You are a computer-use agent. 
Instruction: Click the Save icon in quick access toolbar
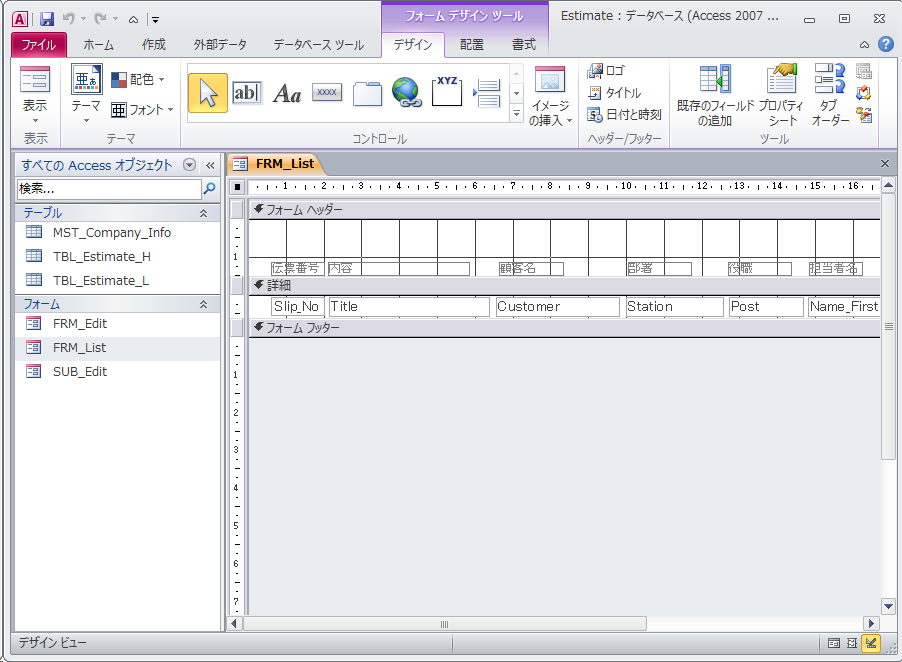coord(47,19)
